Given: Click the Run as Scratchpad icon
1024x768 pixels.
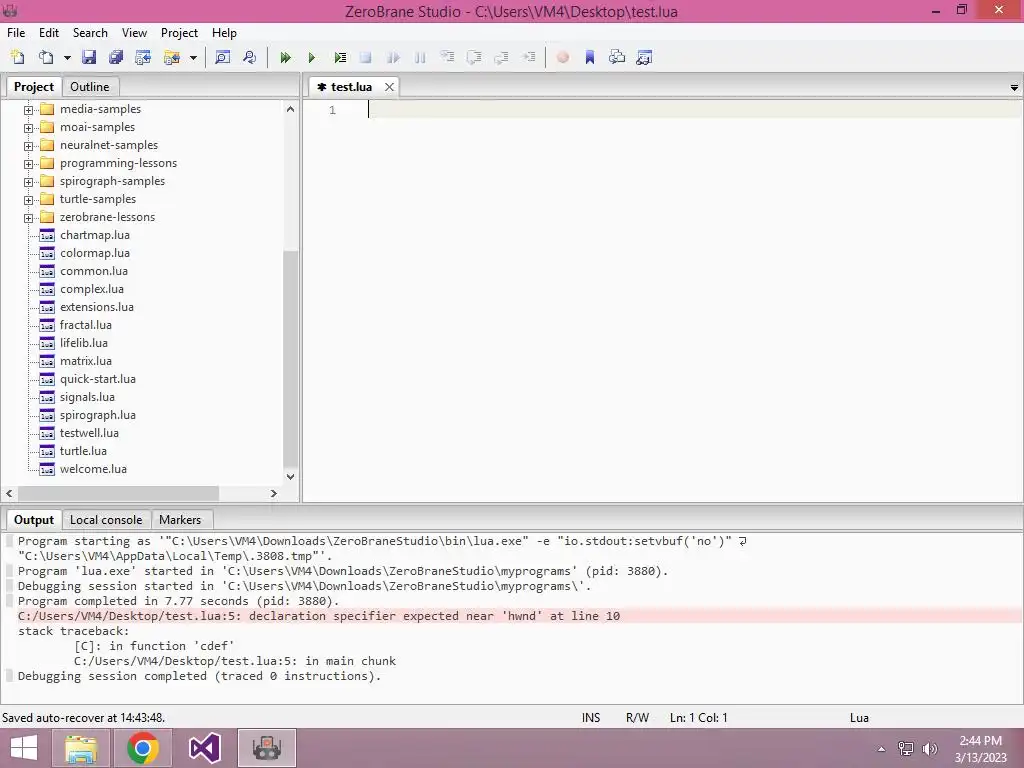Looking at the screenshot, I should click(340, 57).
